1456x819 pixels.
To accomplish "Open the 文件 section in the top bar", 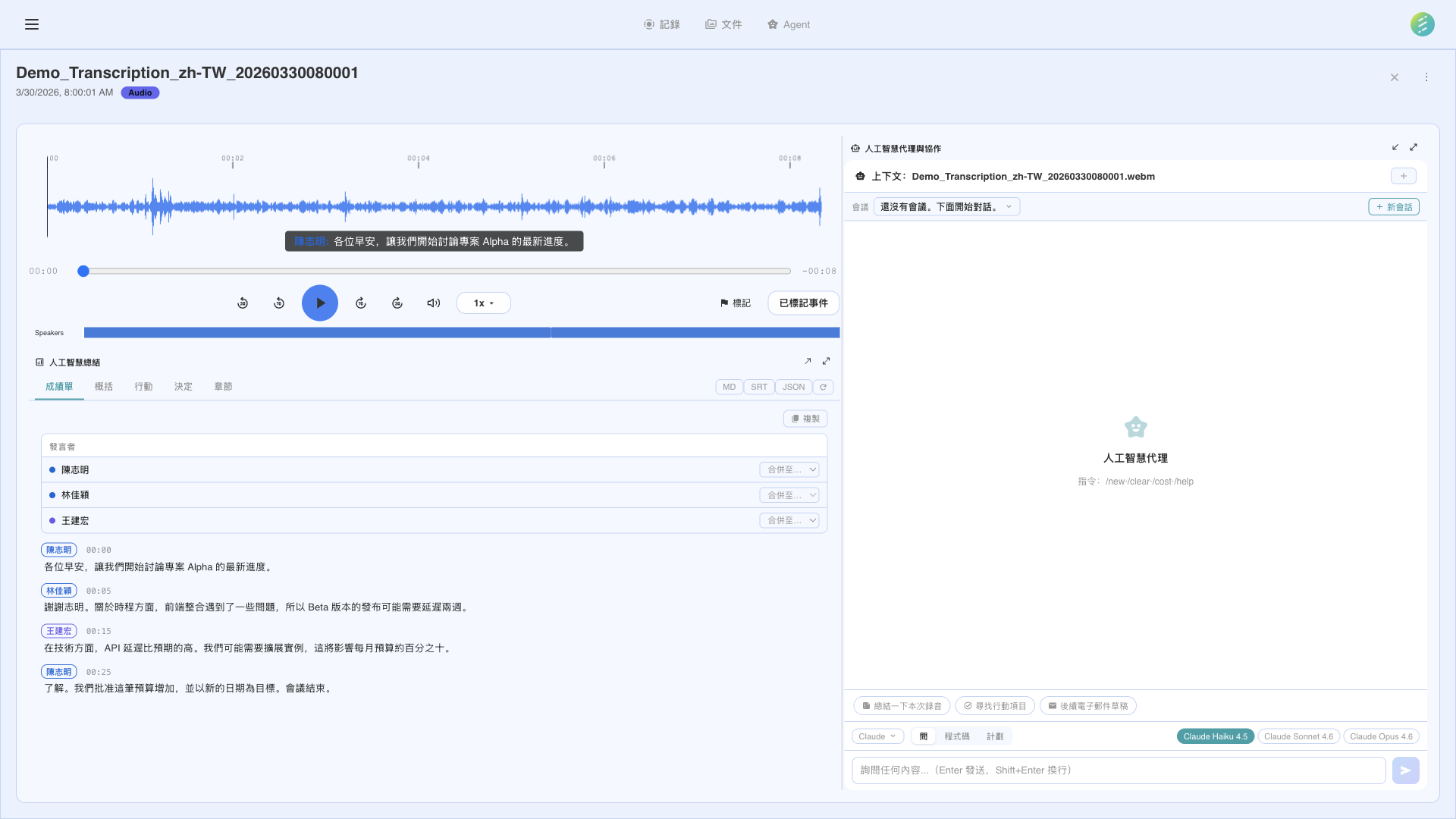I will click(723, 24).
